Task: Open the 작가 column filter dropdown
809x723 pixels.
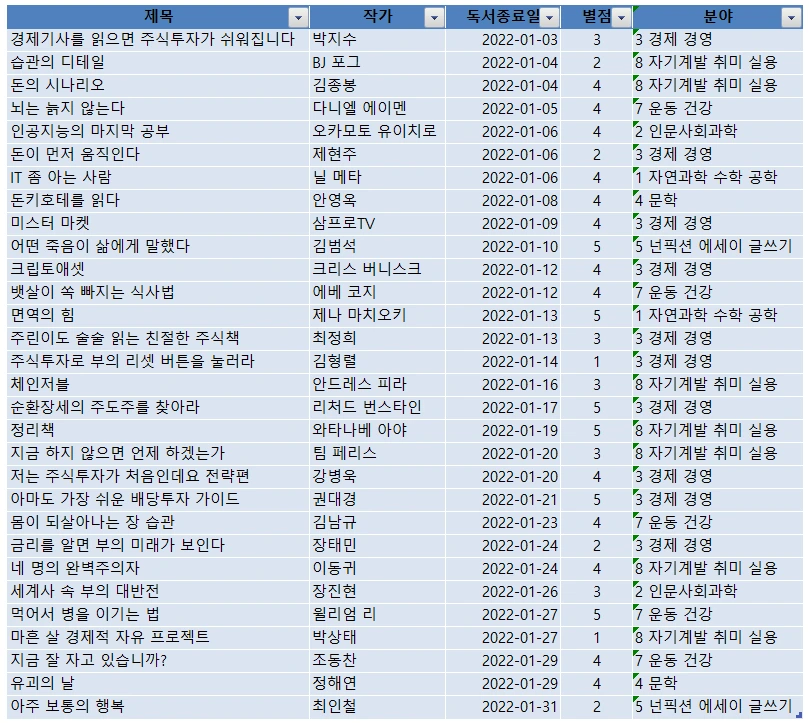Action: pos(432,14)
